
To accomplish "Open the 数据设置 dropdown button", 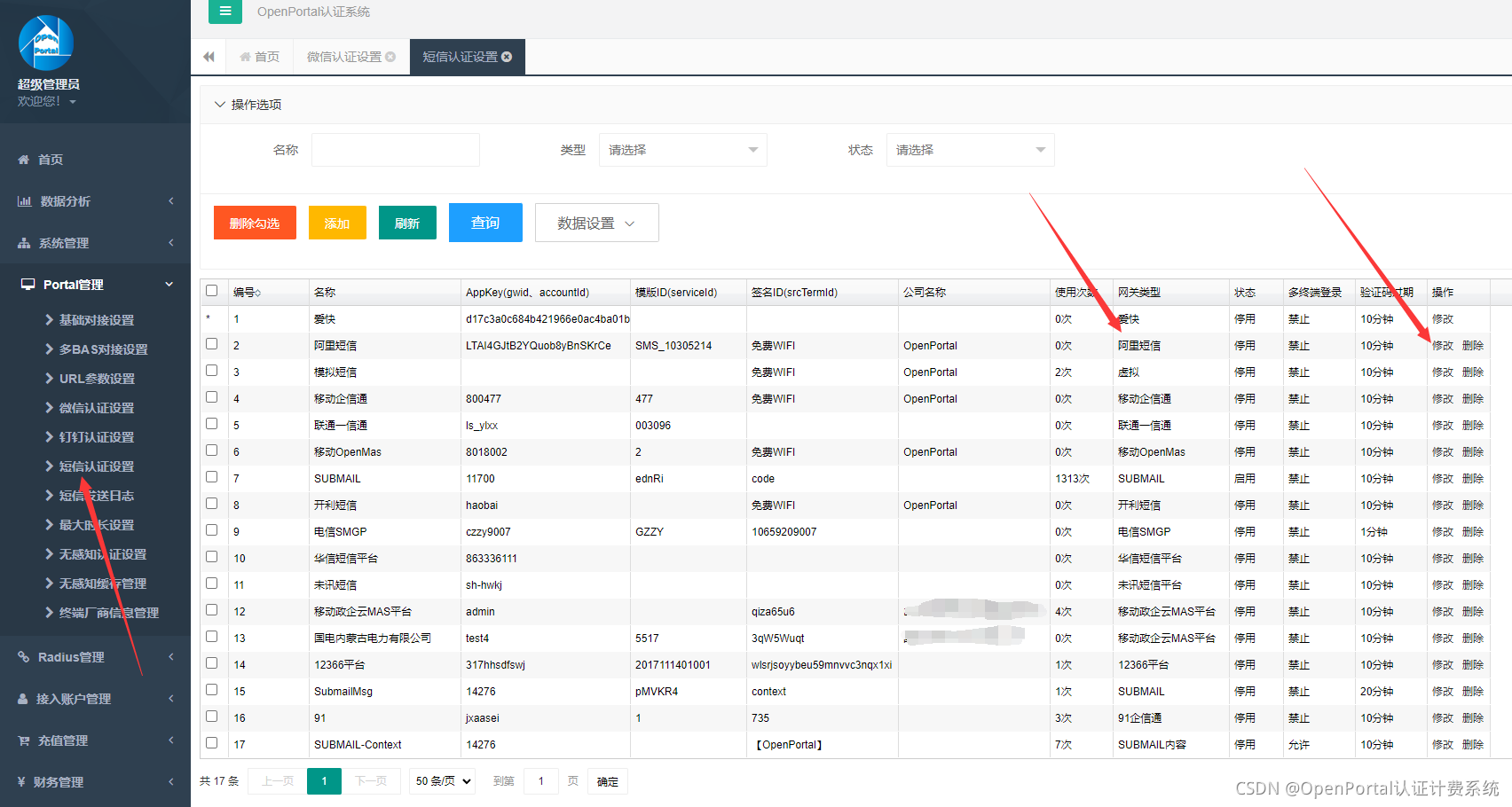I will (x=596, y=223).
